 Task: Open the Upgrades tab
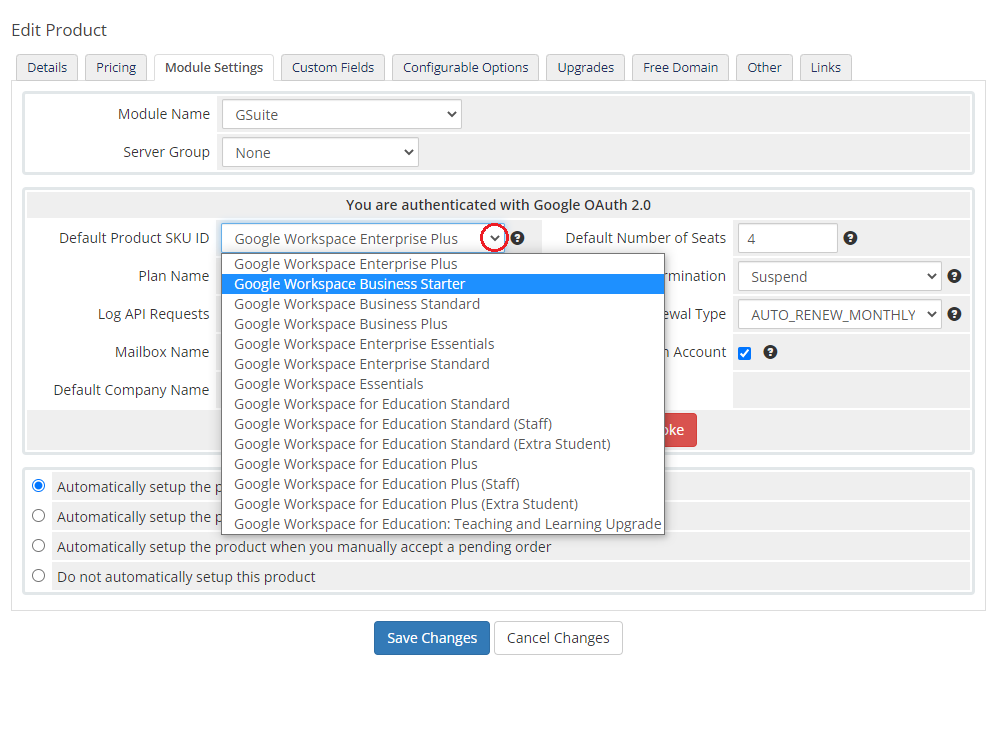[586, 67]
